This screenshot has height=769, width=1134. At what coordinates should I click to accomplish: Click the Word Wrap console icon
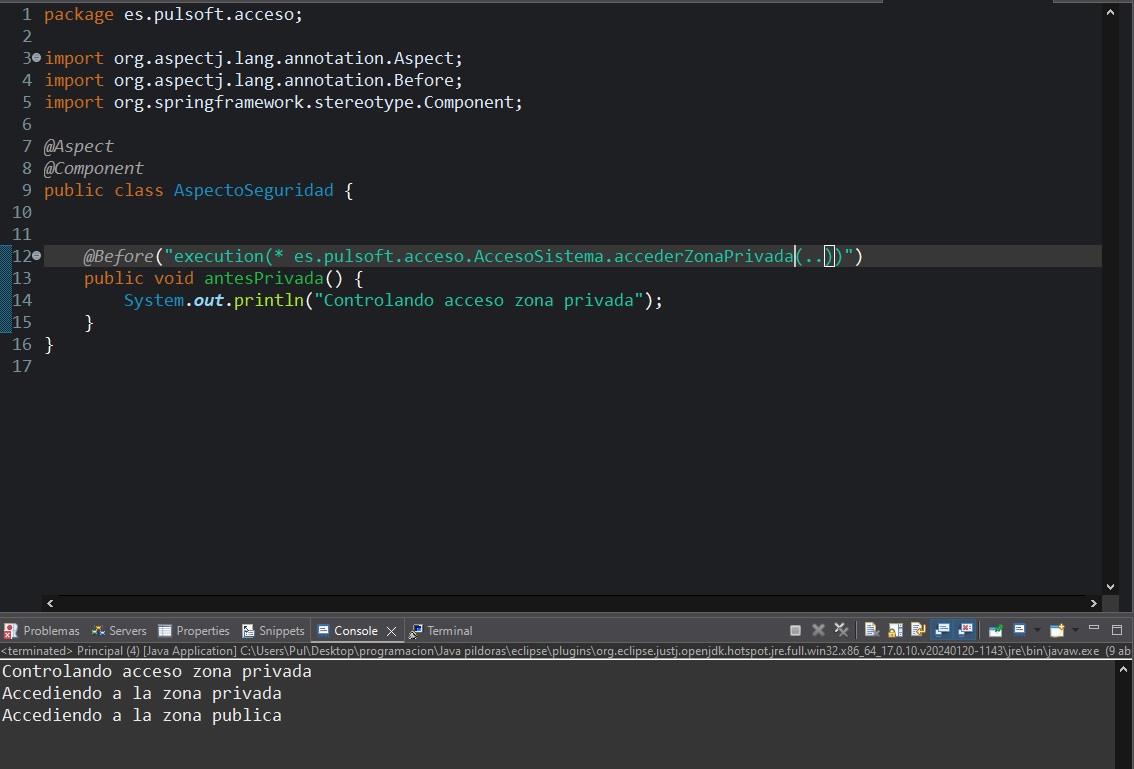(918, 631)
